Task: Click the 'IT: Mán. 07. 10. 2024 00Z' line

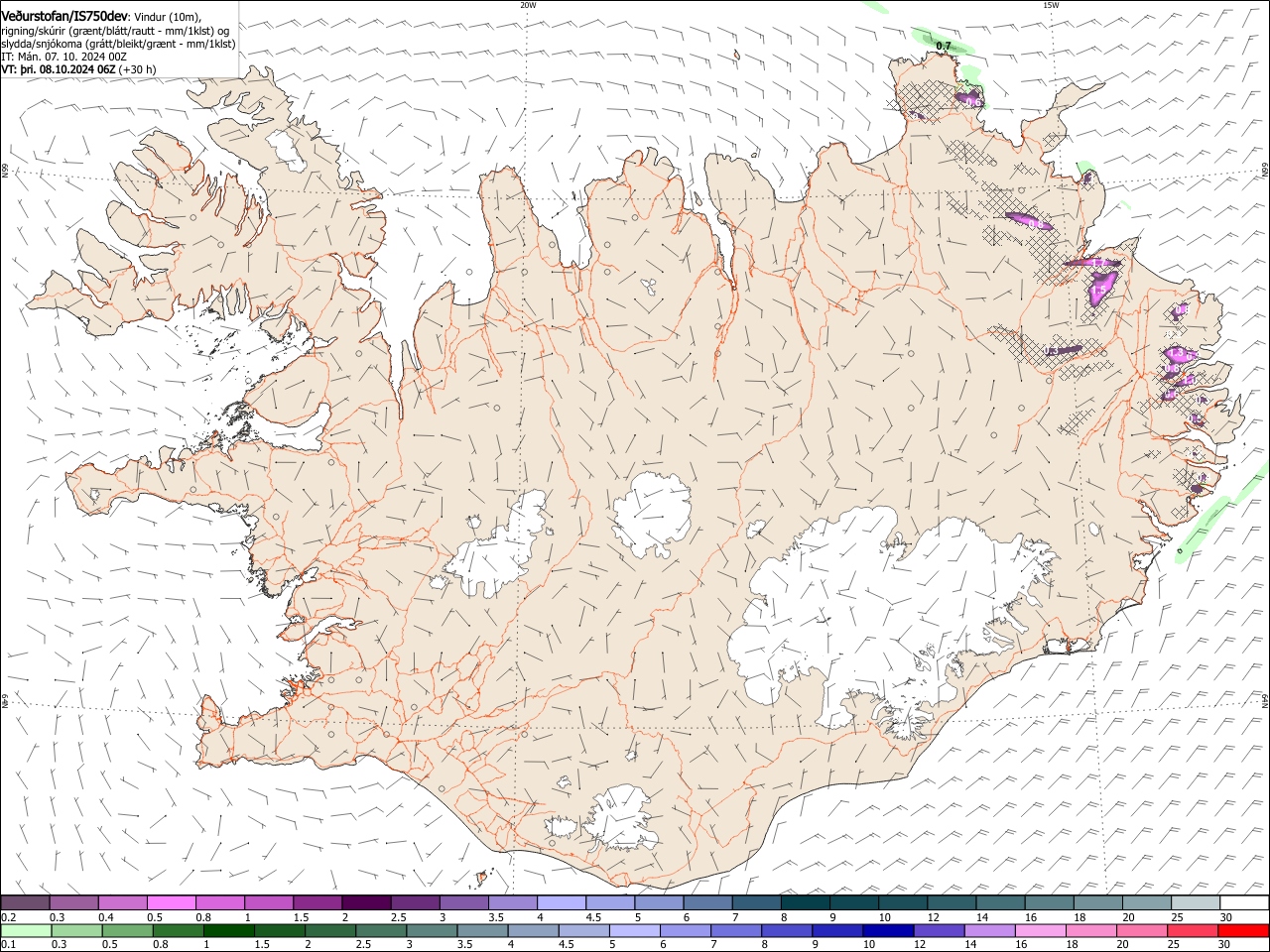Action: [x=64, y=57]
